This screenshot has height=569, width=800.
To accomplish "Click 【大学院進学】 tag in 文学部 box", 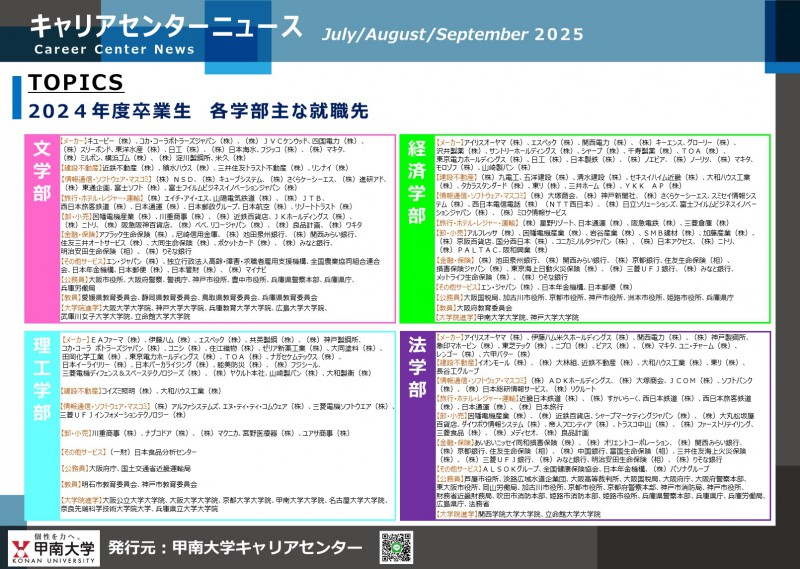I will (x=82, y=308).
